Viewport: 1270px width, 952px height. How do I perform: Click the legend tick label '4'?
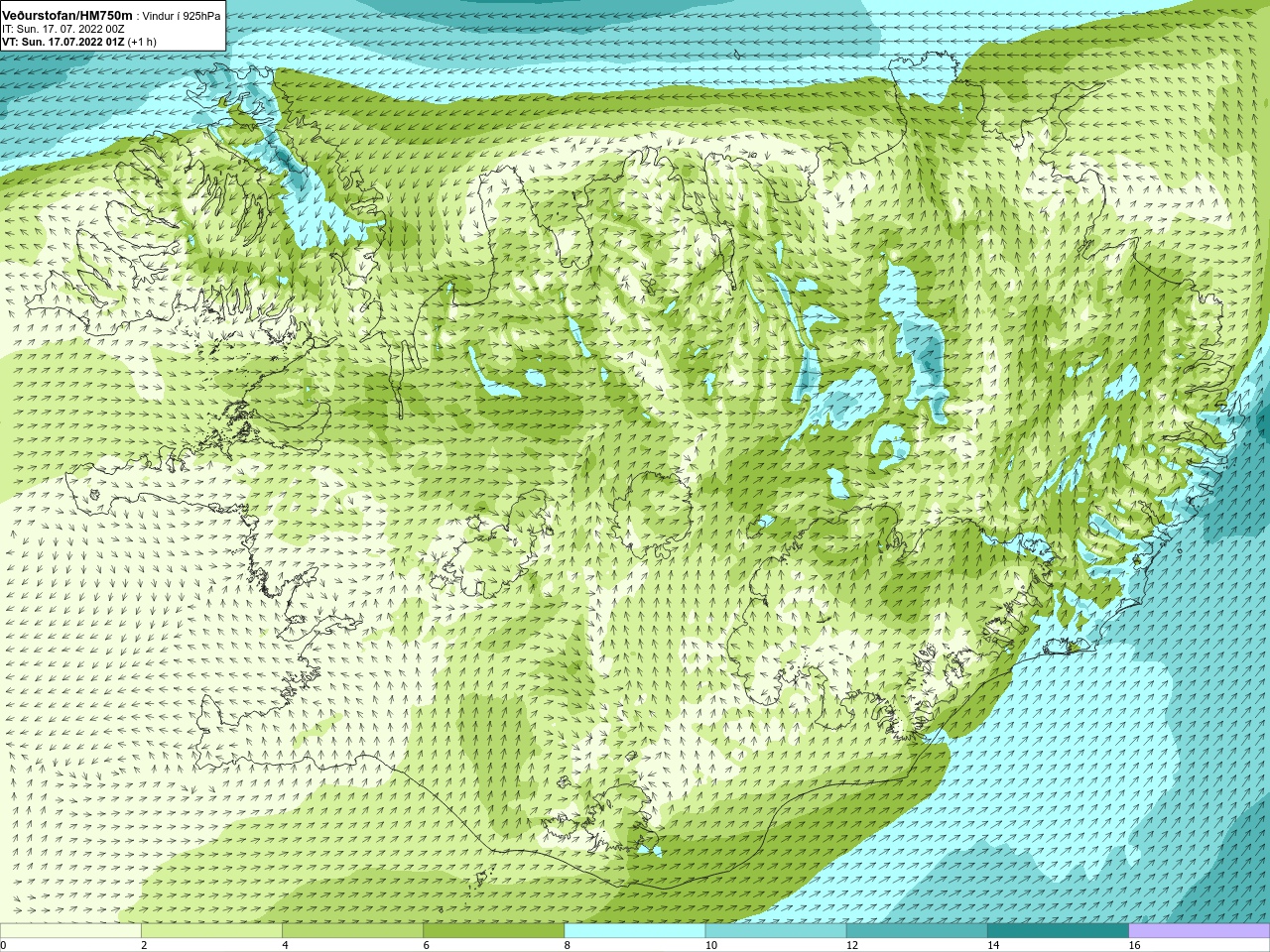(285, 945)
